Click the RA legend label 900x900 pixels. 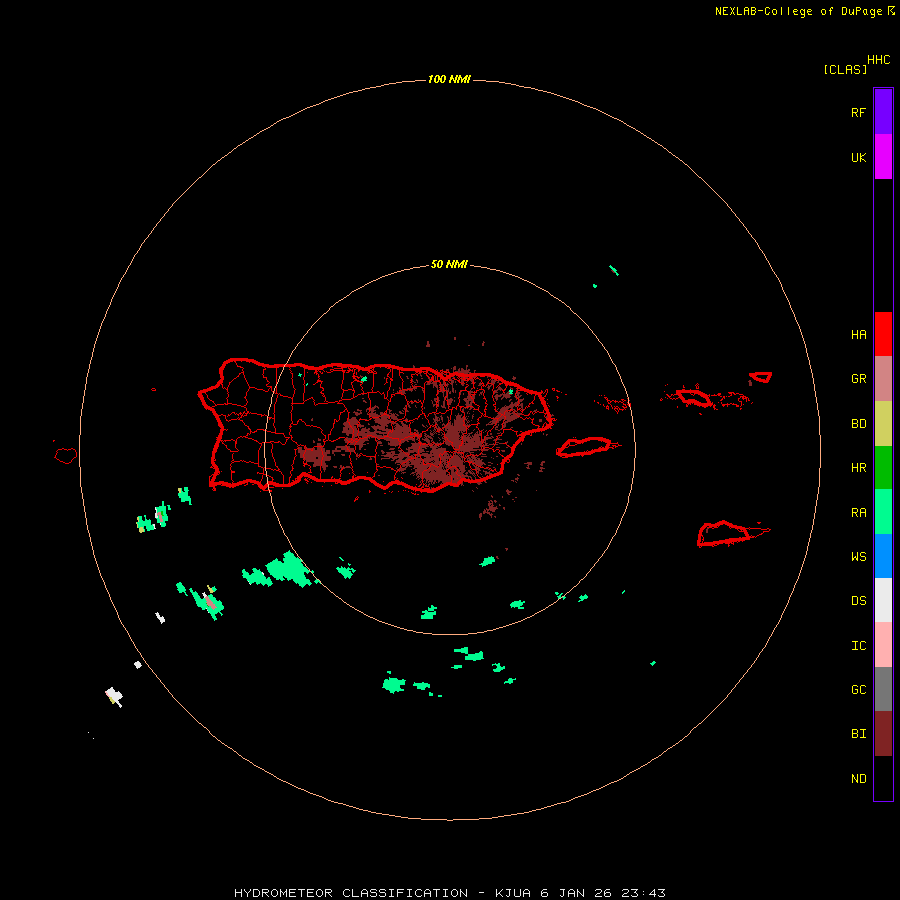click(858, 513)
